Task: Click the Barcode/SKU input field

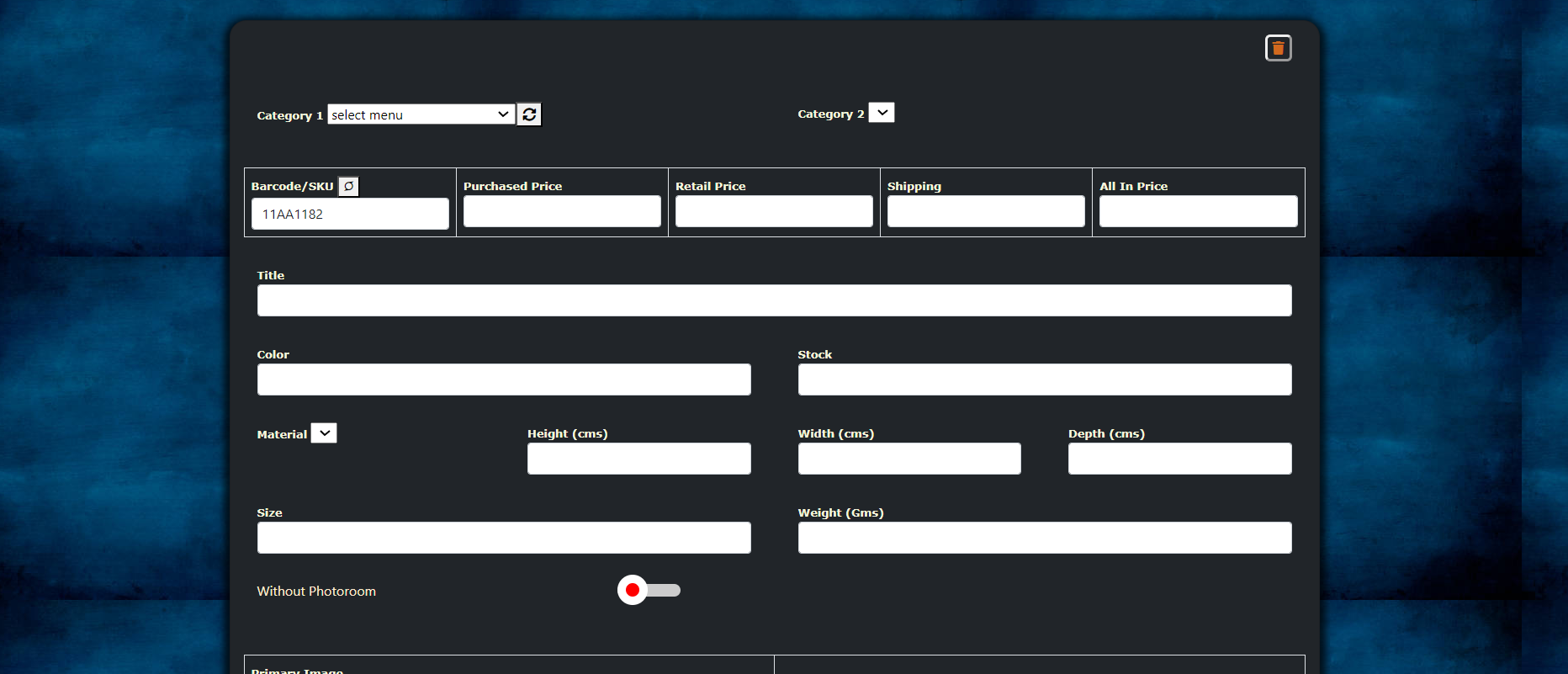Action: [x=350, y=214]
